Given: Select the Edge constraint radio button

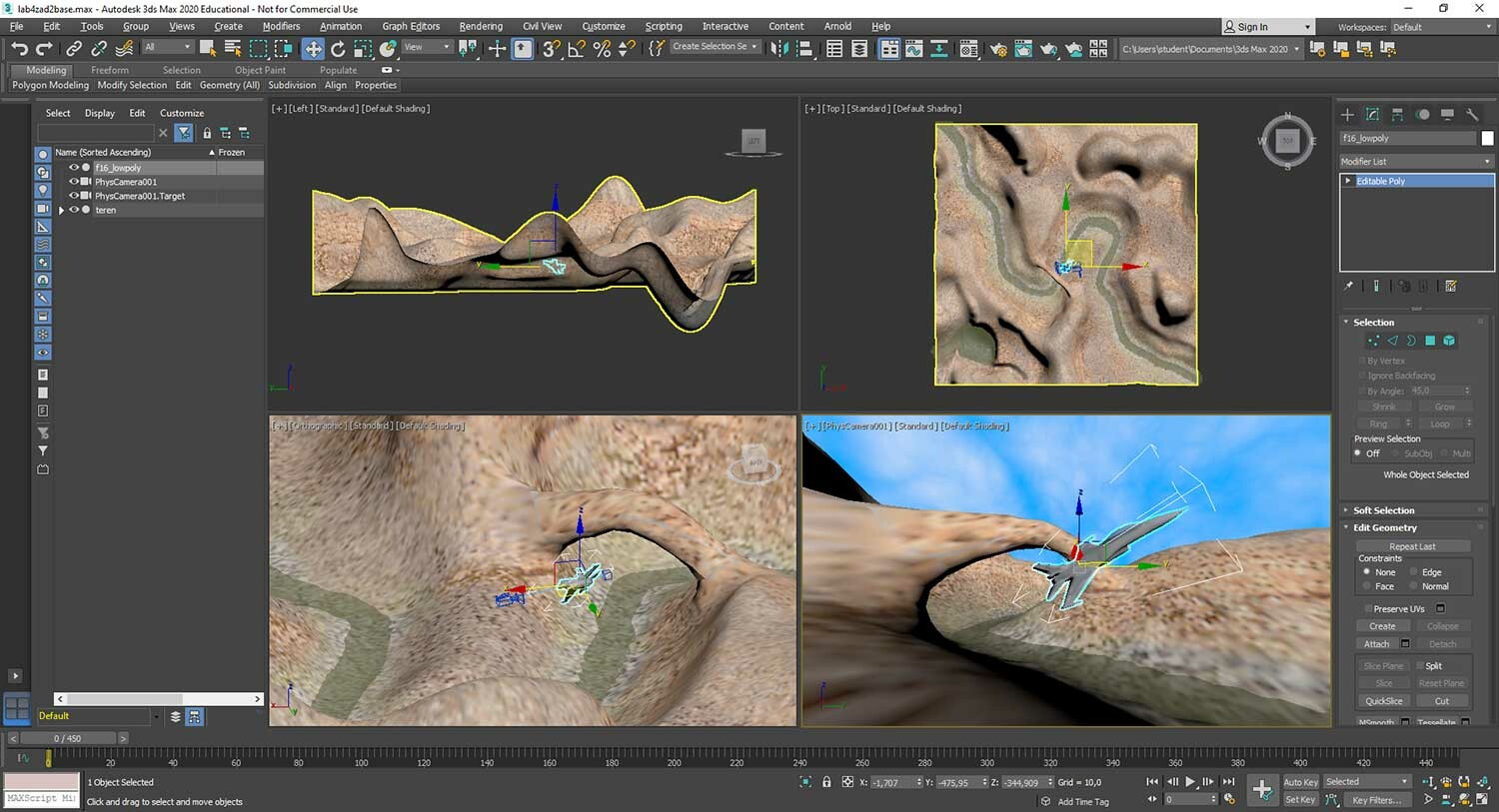Looking at the screenshot, I should point(1414,572).
